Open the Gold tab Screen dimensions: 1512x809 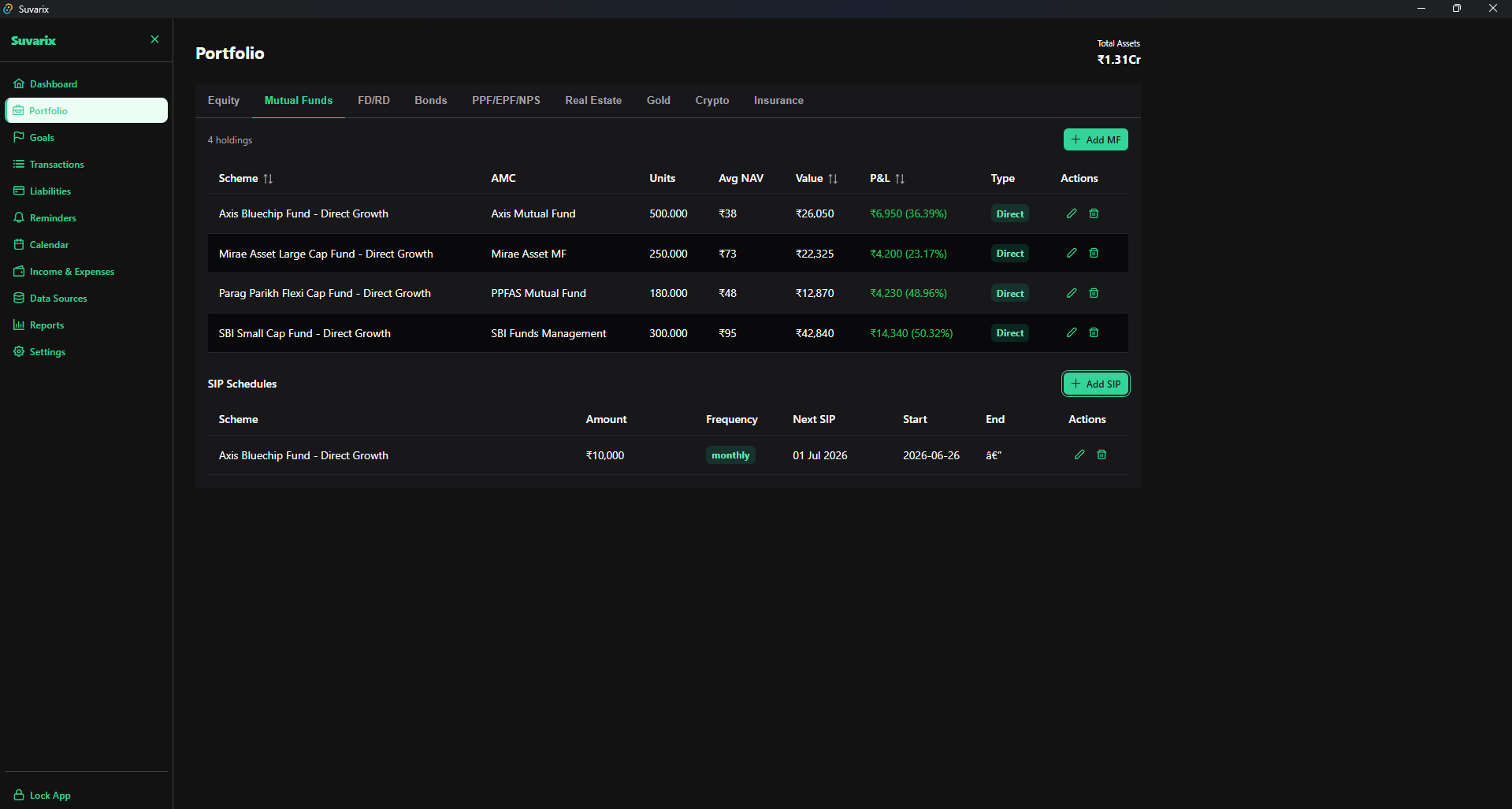coord(659,100)
